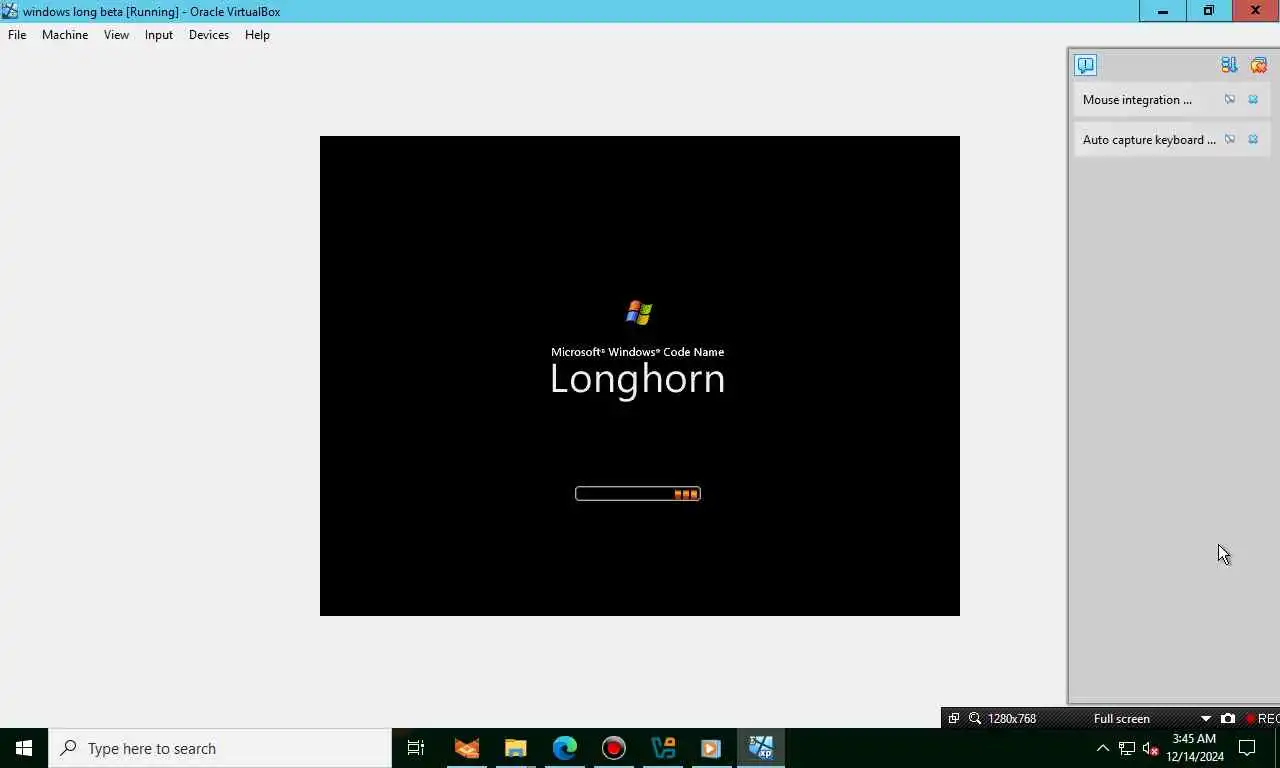
Task: Click the magnifier icon beside 1280x768
Action: tap(975, 719)
